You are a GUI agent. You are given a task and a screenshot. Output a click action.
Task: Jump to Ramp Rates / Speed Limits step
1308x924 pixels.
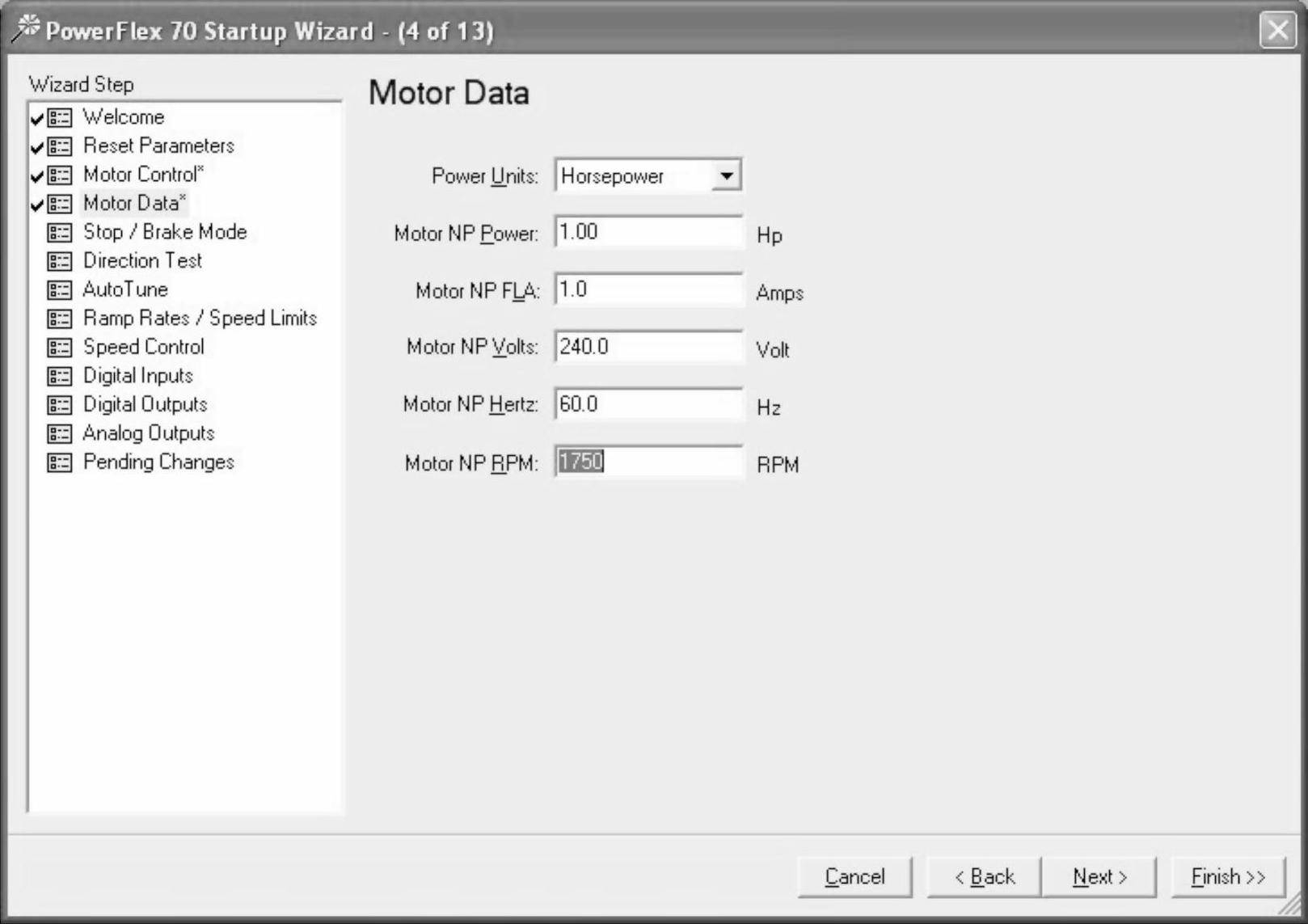pyautogui.click(x=200, y=319)
